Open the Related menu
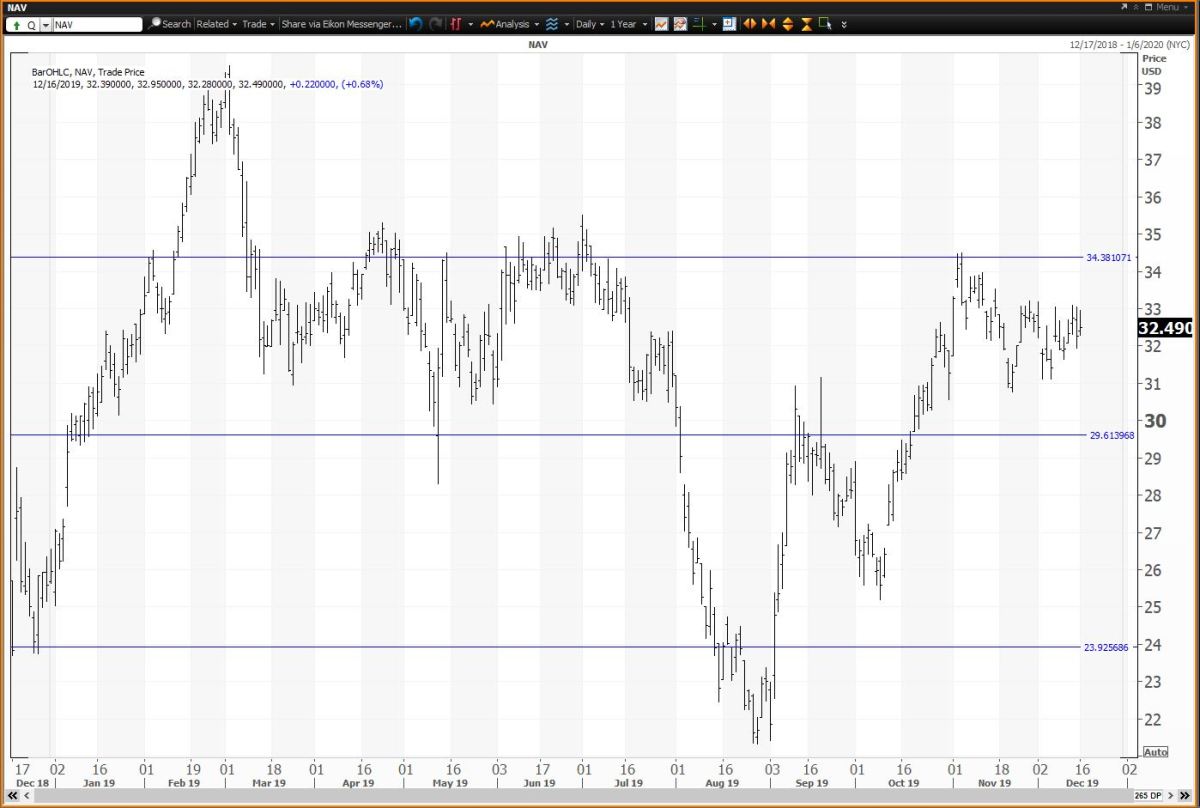This screenshot has width=1200, height=808. click(x=215, y=24)
